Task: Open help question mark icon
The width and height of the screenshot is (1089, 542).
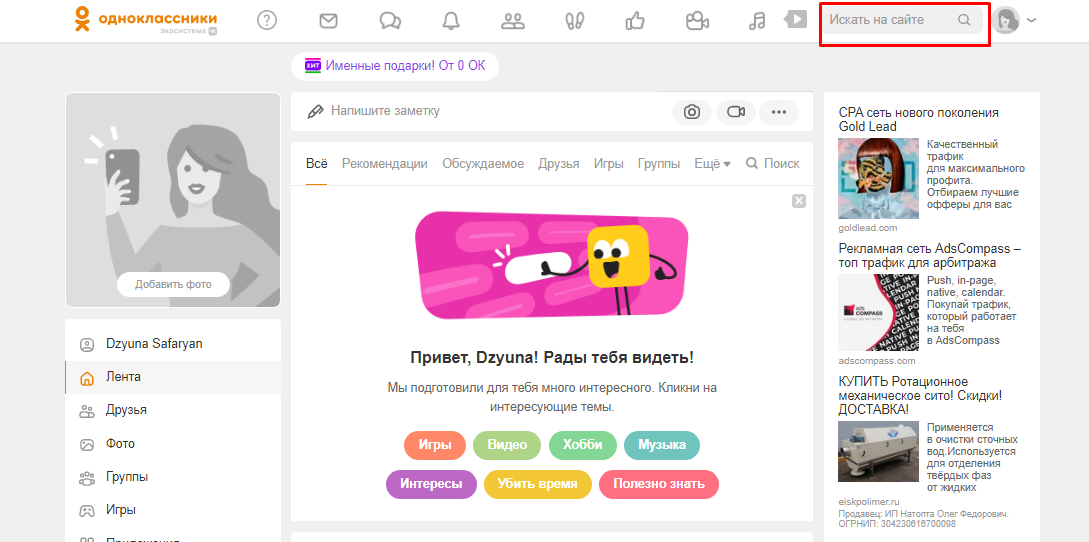Action: click(x=267, y=20)
